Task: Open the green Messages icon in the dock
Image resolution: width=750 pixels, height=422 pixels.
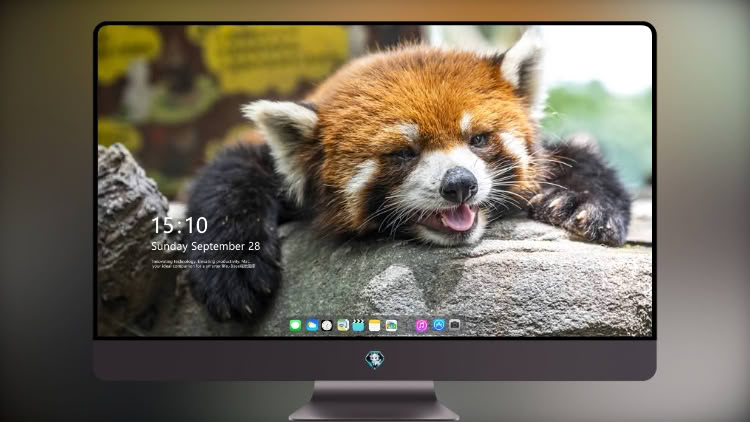Action: [295, 325]
